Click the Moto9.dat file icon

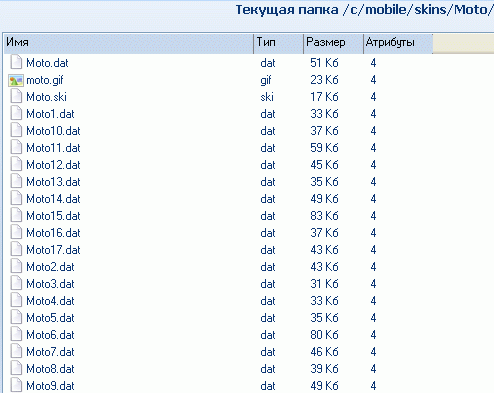click(x=16, y=386)
